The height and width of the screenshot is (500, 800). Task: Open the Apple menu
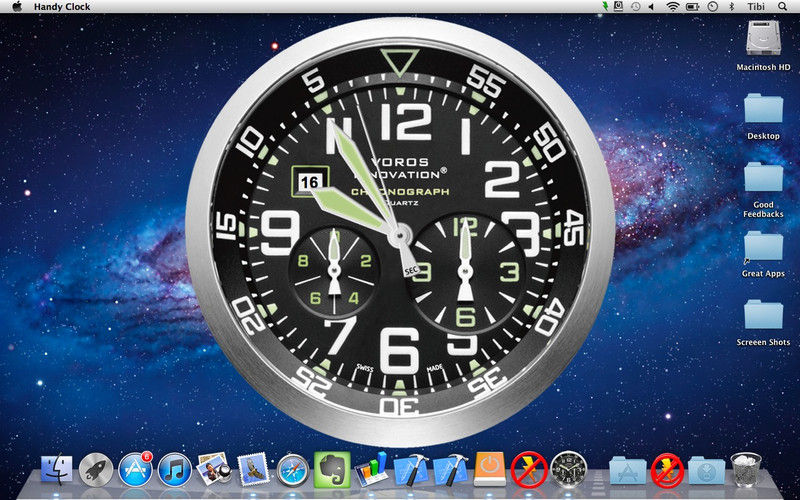17,6
